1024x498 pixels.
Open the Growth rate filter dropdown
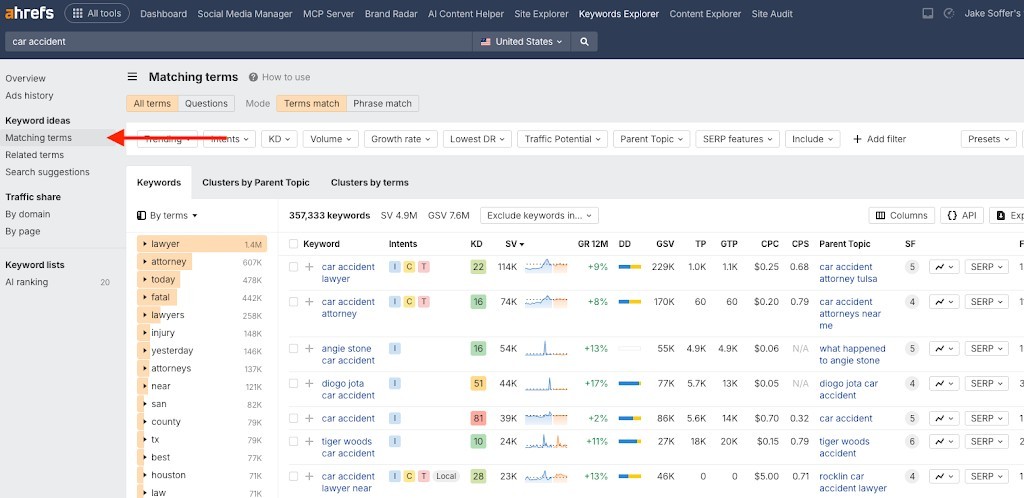tap(400, 139)
